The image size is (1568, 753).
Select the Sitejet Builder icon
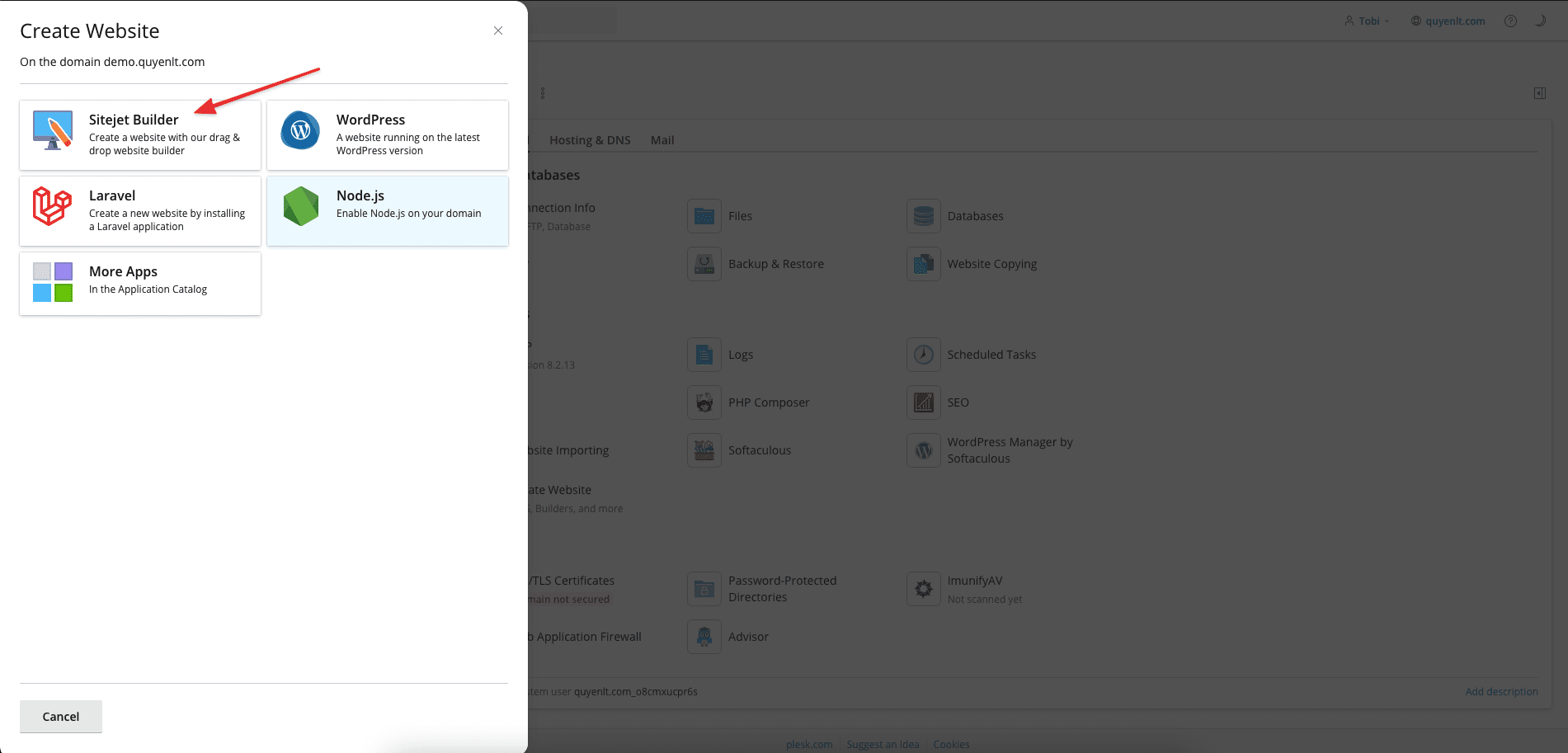[x=53, y=130]
